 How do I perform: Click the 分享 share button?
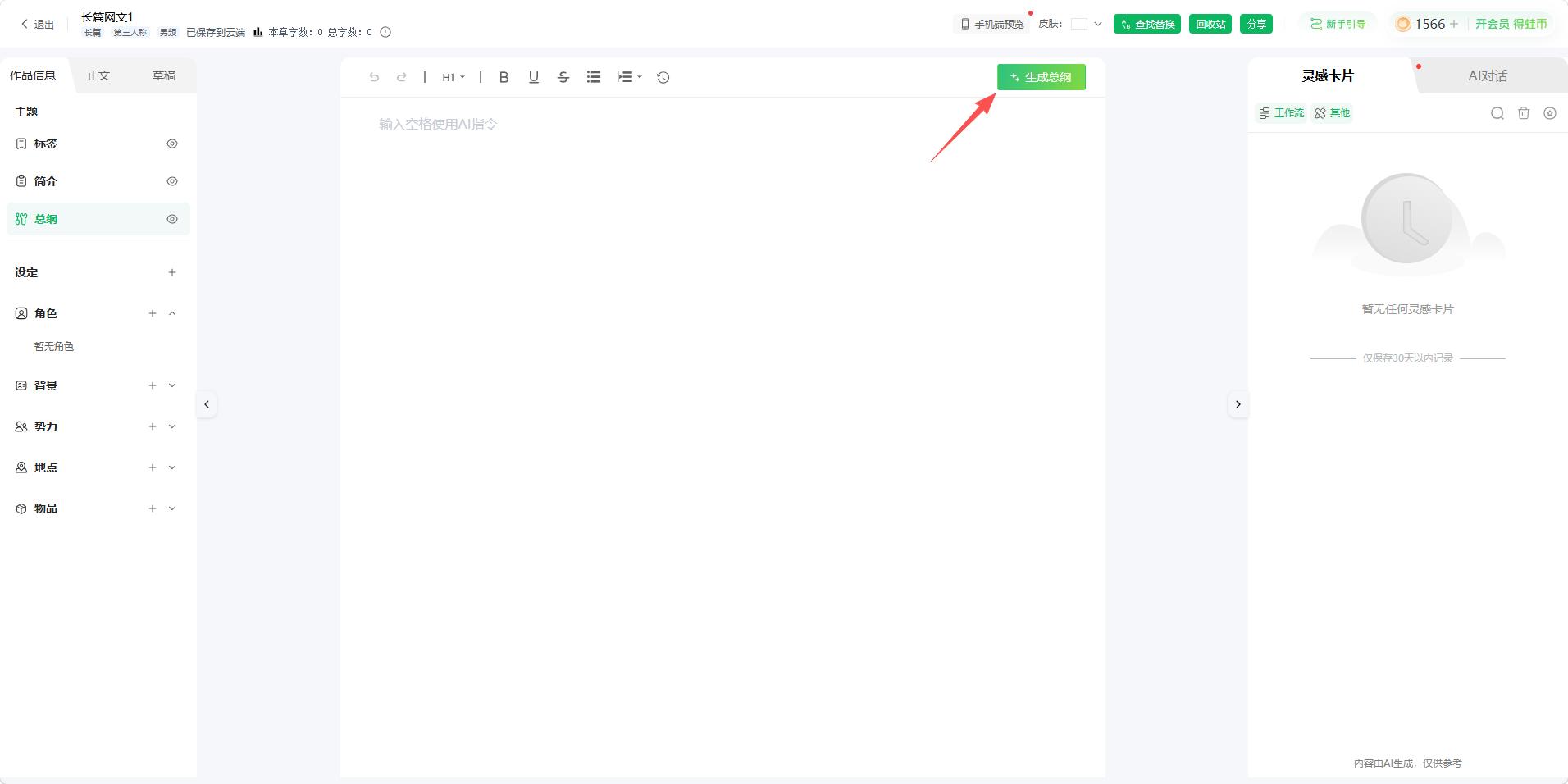pyautogui.click(x=1256, y=24)
